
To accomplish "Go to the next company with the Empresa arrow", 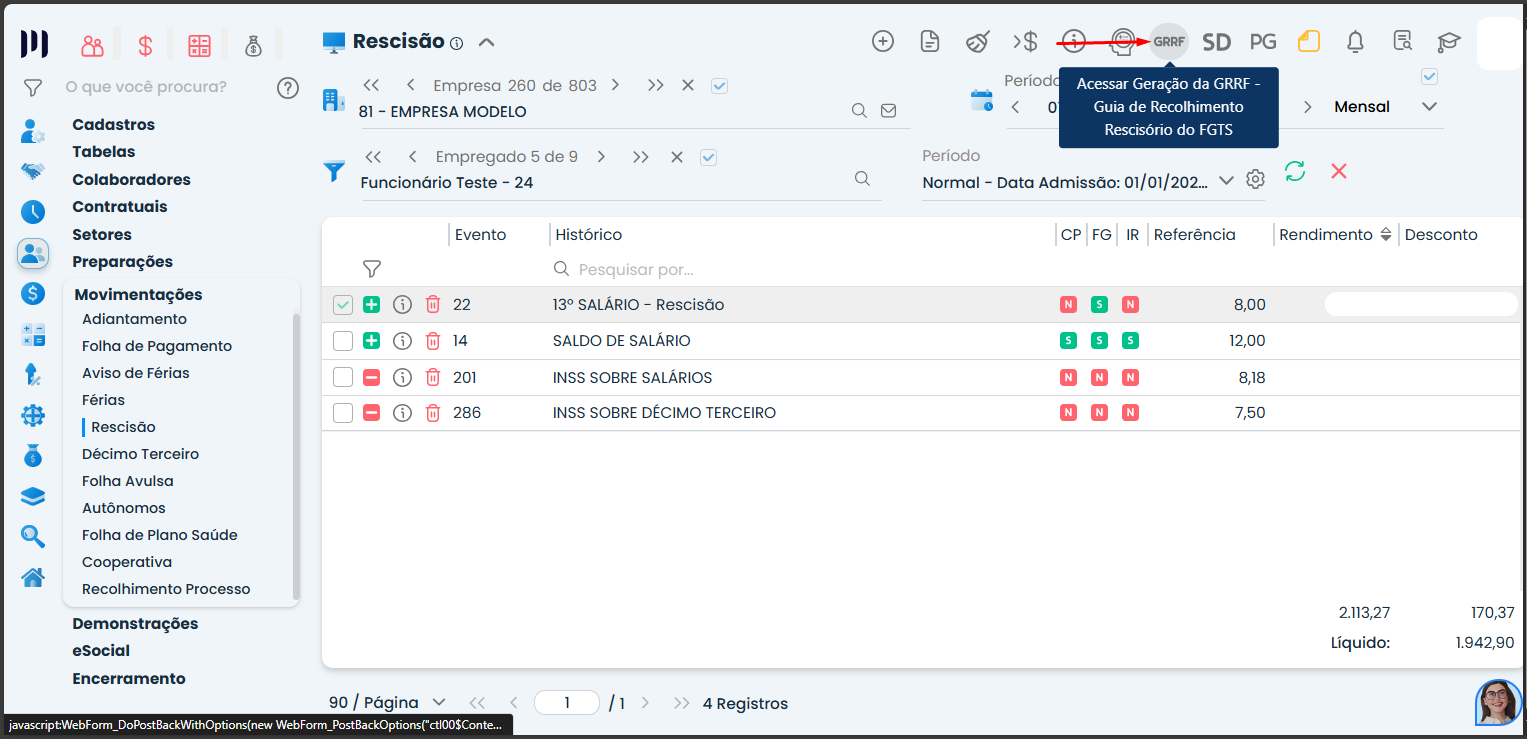I will click(615, 86).
